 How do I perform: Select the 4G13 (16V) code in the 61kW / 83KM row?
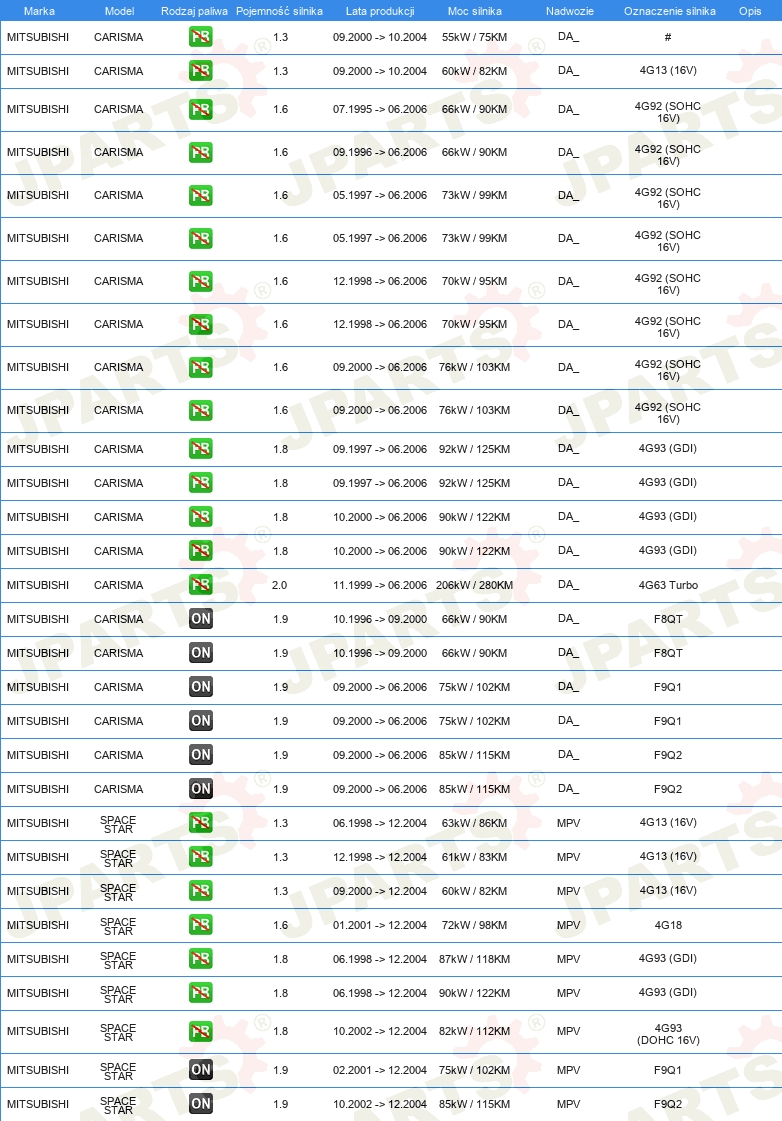click(x=668, y=856)
